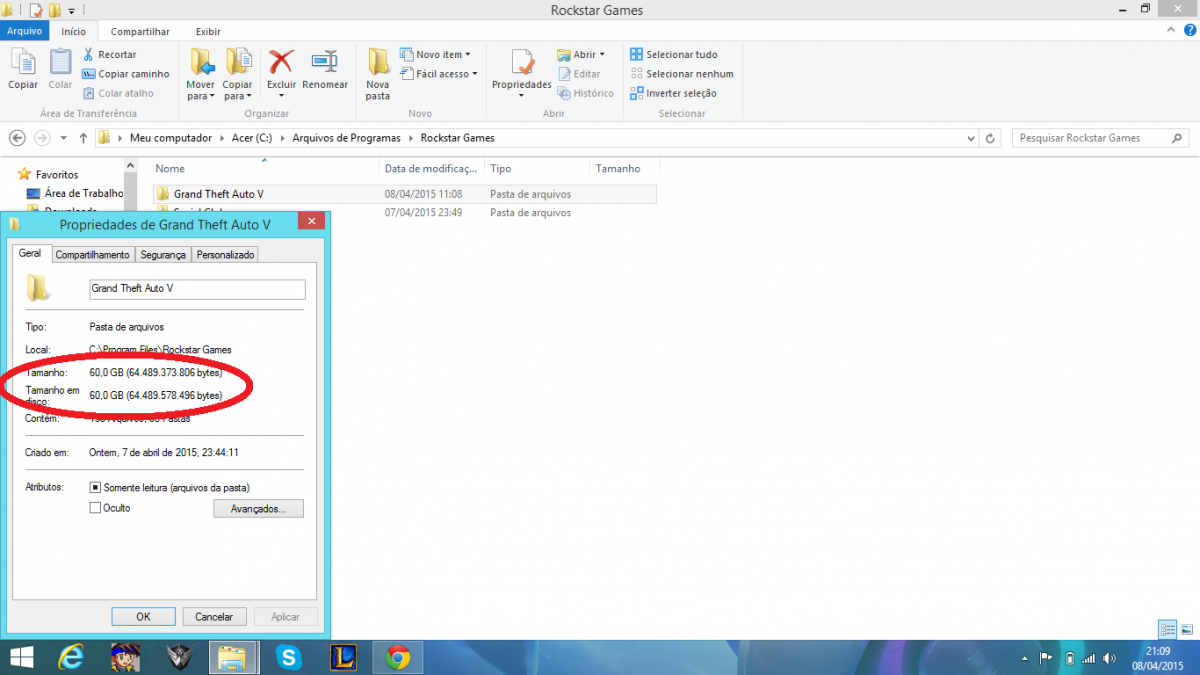
Task: Go up one folder level arrow
Action: coord(83,138)
